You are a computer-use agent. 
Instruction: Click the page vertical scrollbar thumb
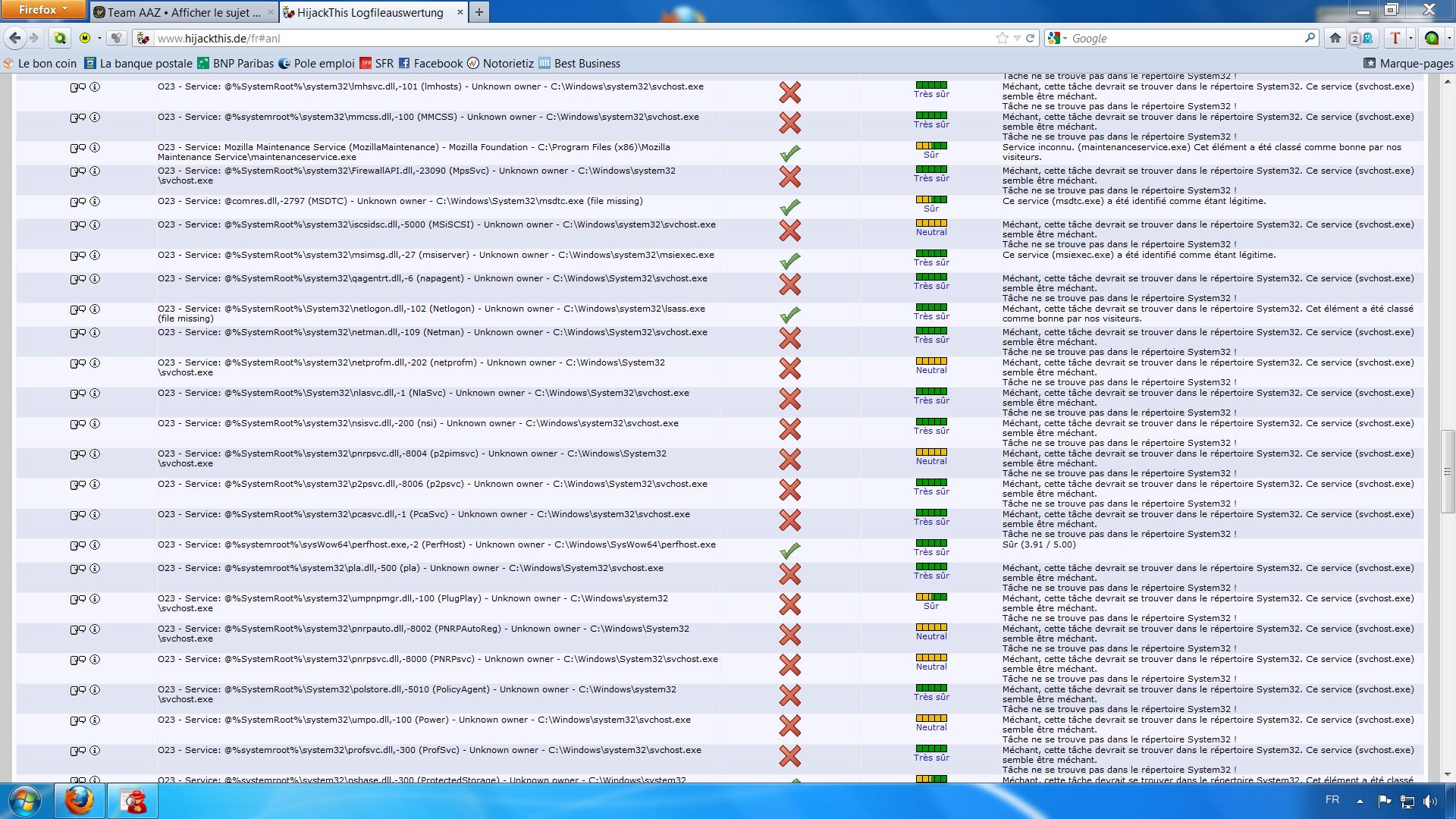point(1448,472)
